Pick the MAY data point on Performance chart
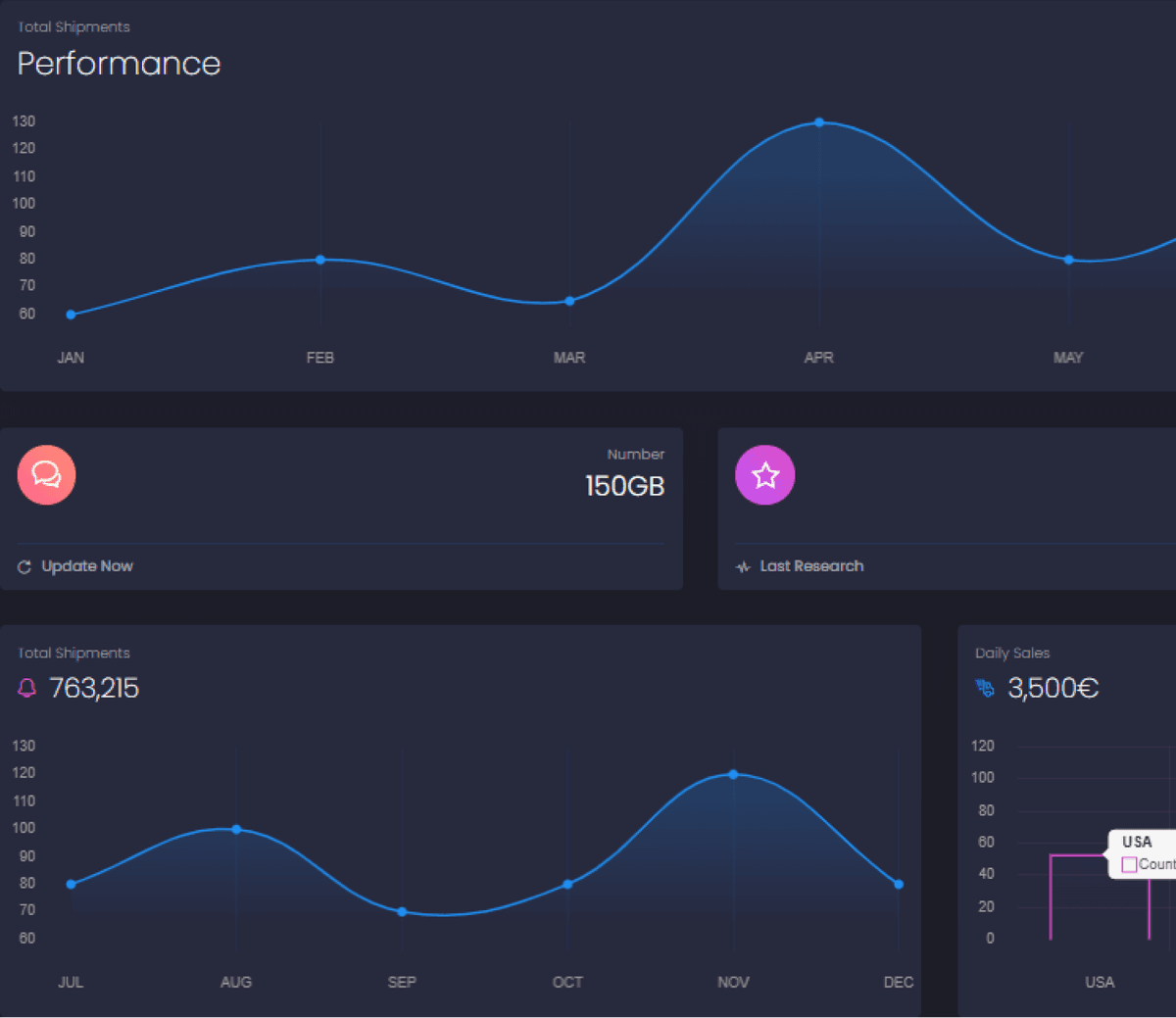1176x1018 pixels. tap(1068, 260)
